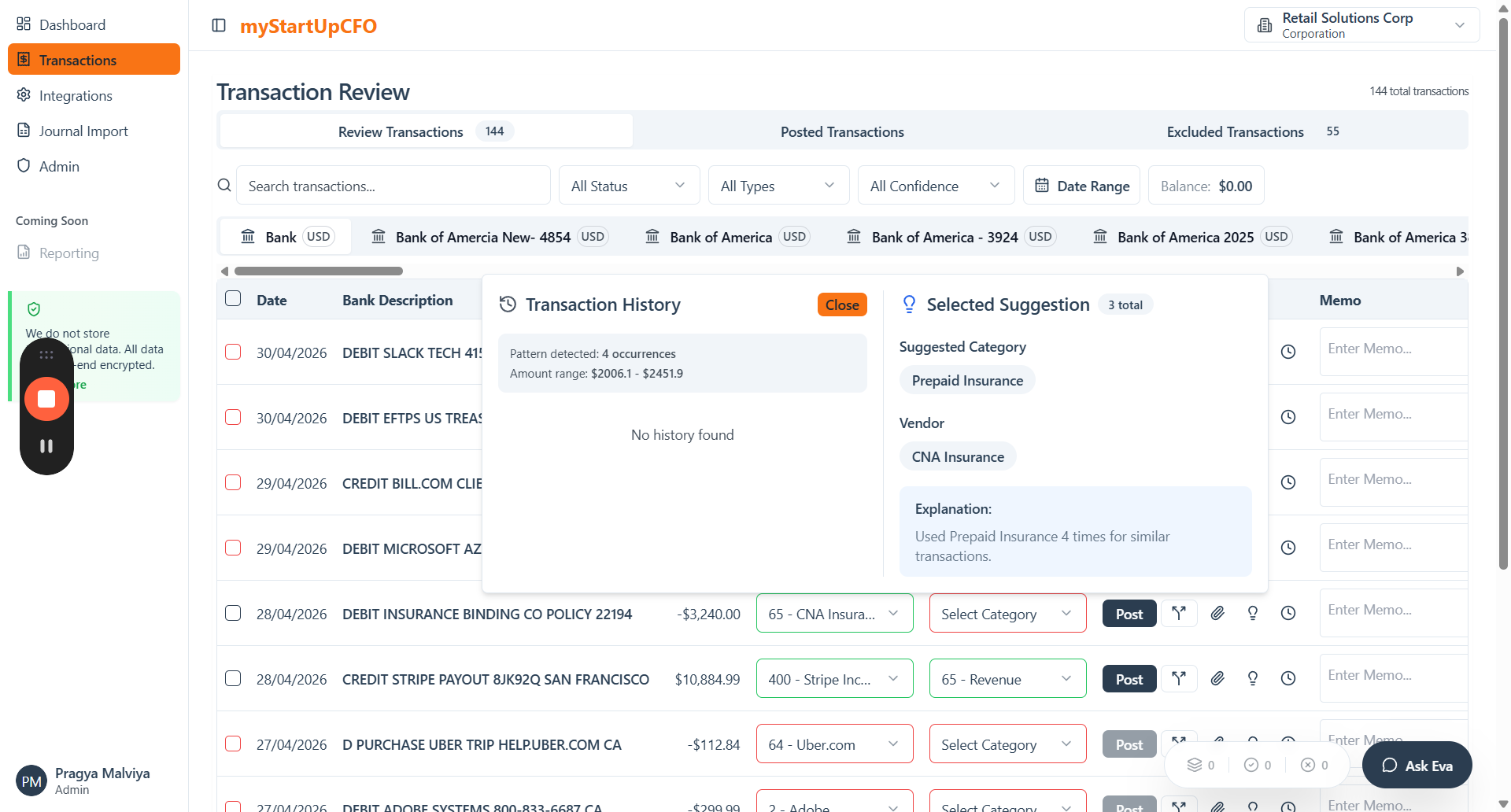Image resolution: width=1511 pixels, height=812 pixels.
Task: Check the select-all checkbox in the table header
Action: pyautogui.click(x=233, y=299)
